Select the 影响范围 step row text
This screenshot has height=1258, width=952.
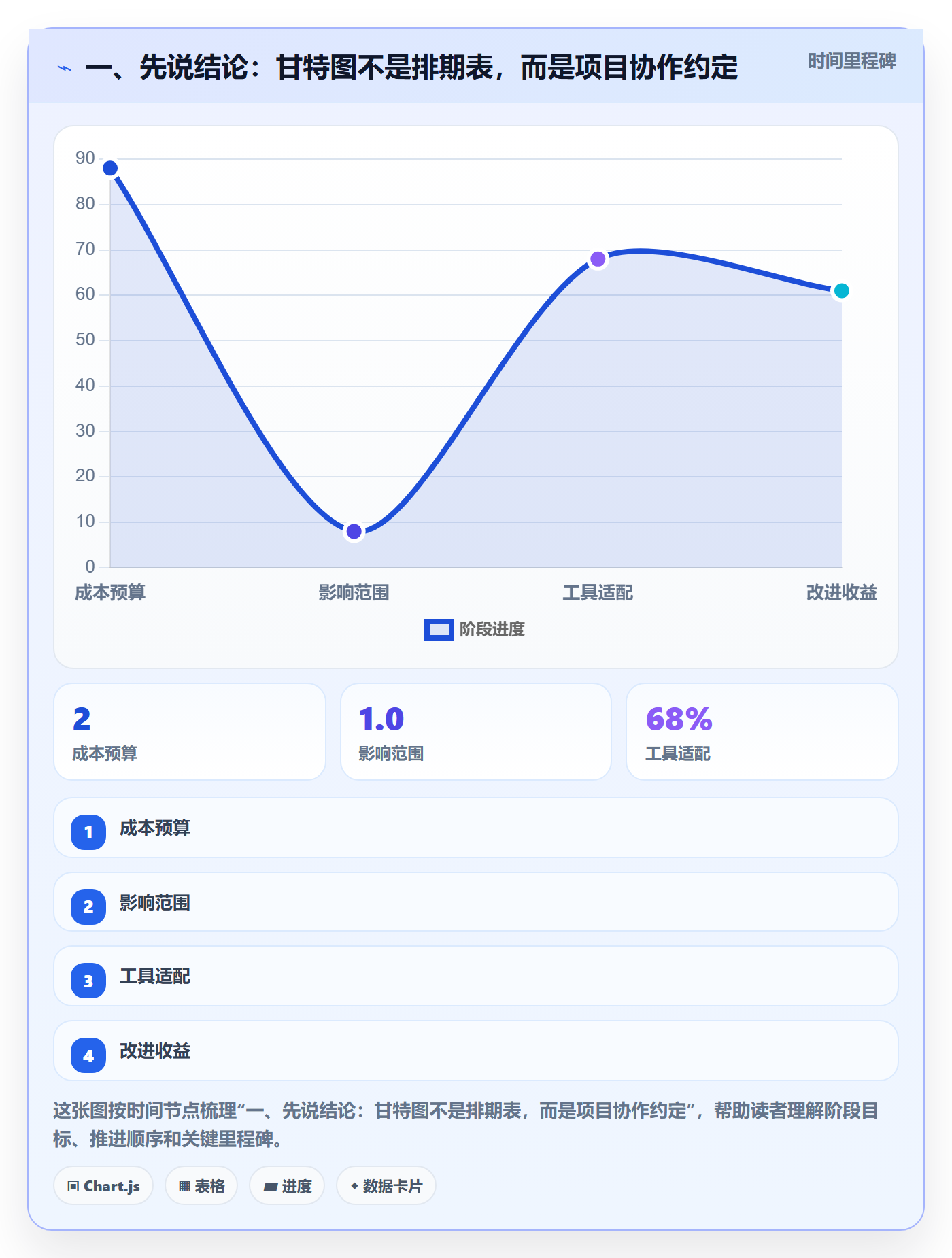point(155,903)
